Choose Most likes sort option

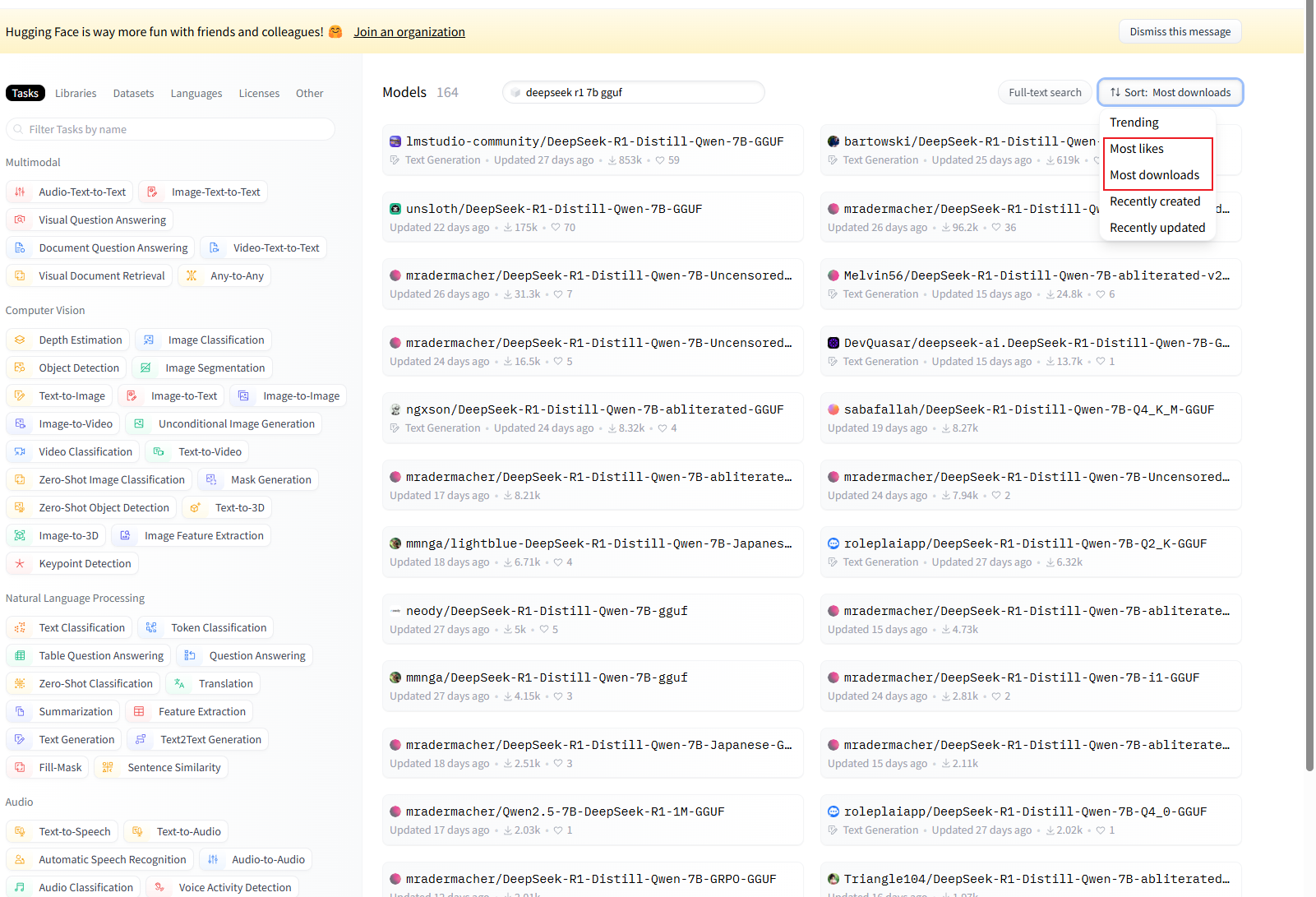coord(1137,149)
